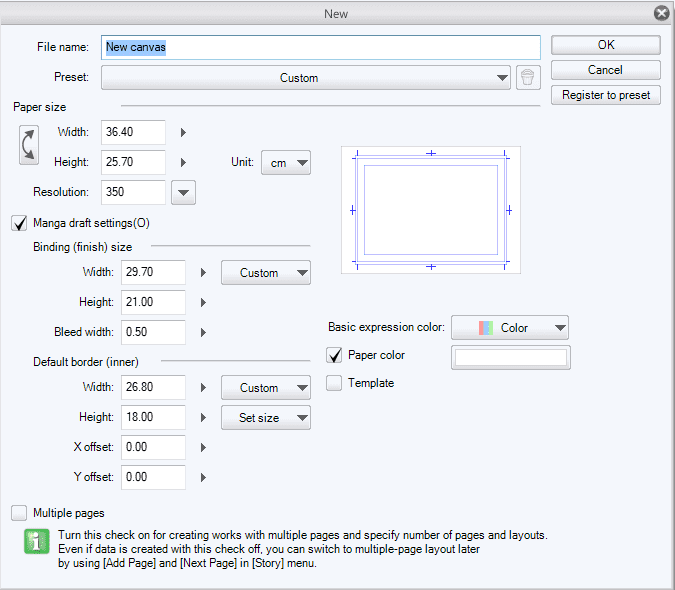
Task: Click the swap width and height icon
Action: tap(28, 145)
